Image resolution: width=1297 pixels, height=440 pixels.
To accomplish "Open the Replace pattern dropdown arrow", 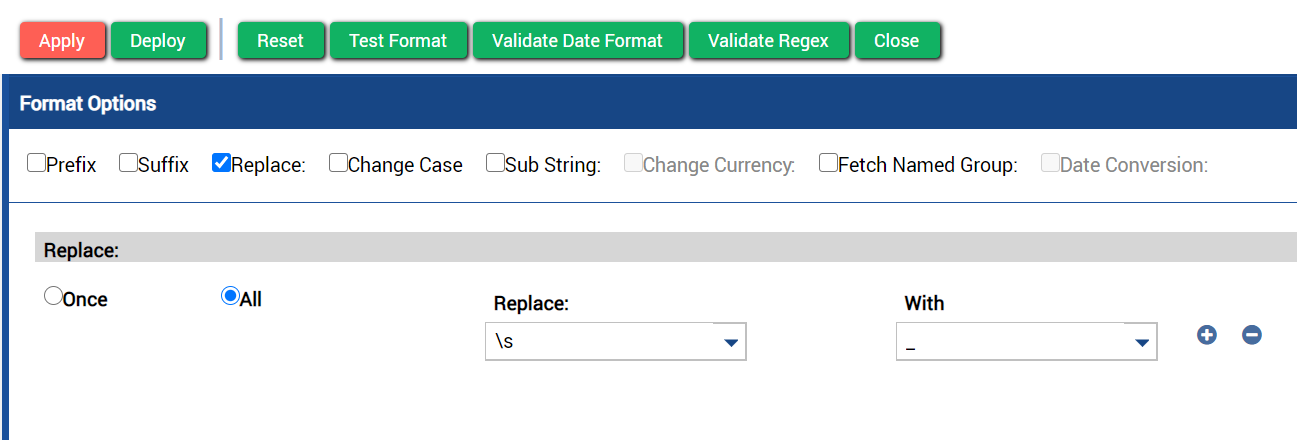I will click(731, 342).
